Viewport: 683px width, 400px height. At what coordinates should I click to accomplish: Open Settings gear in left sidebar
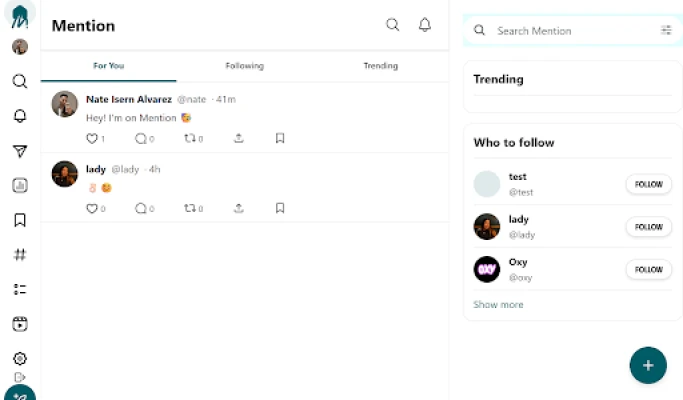(x=20, y=358)
